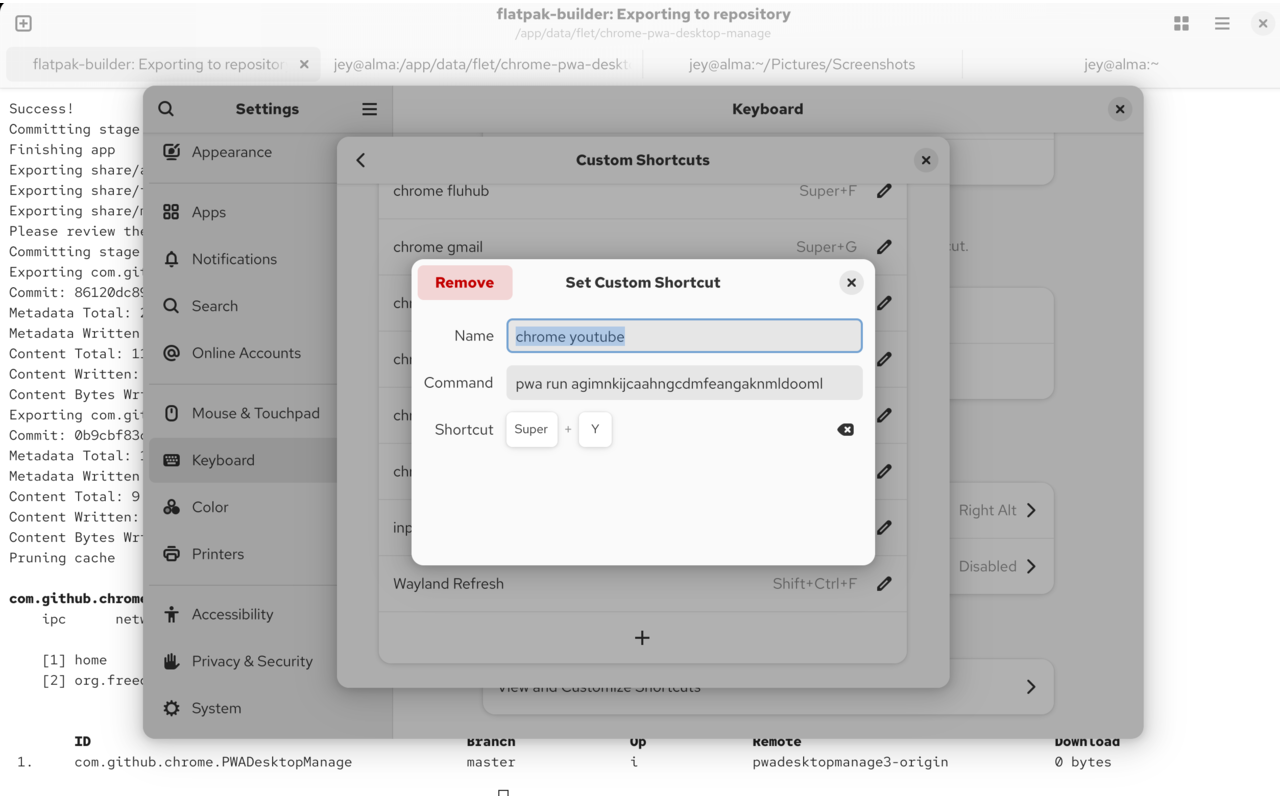Viewport: 1280px width, 800px height.
Task: Add a new custom shortcut with plus button
Action: tap(642, 638)
